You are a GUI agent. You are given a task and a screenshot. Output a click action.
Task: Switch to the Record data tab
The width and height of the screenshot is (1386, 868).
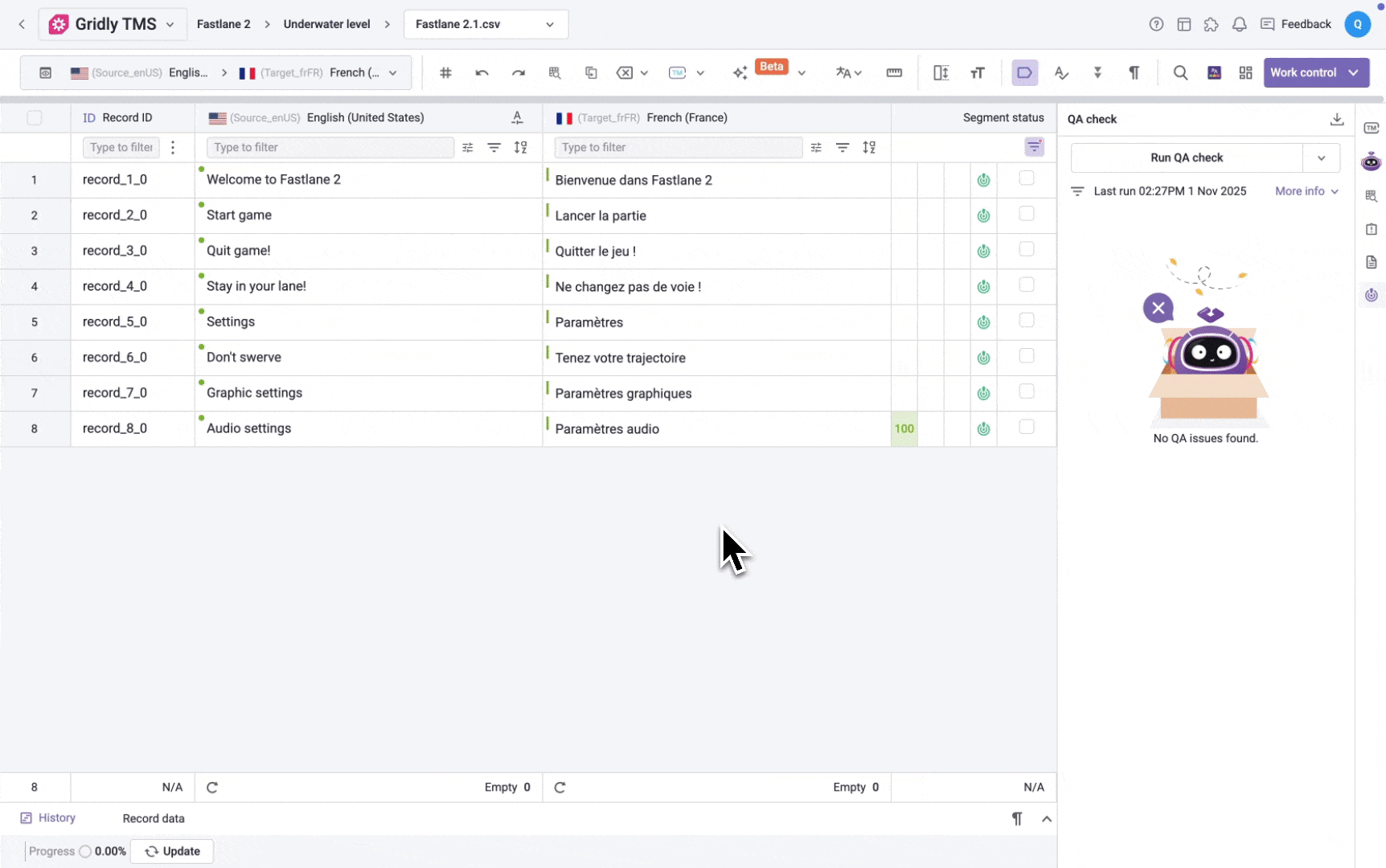point(154,818)
